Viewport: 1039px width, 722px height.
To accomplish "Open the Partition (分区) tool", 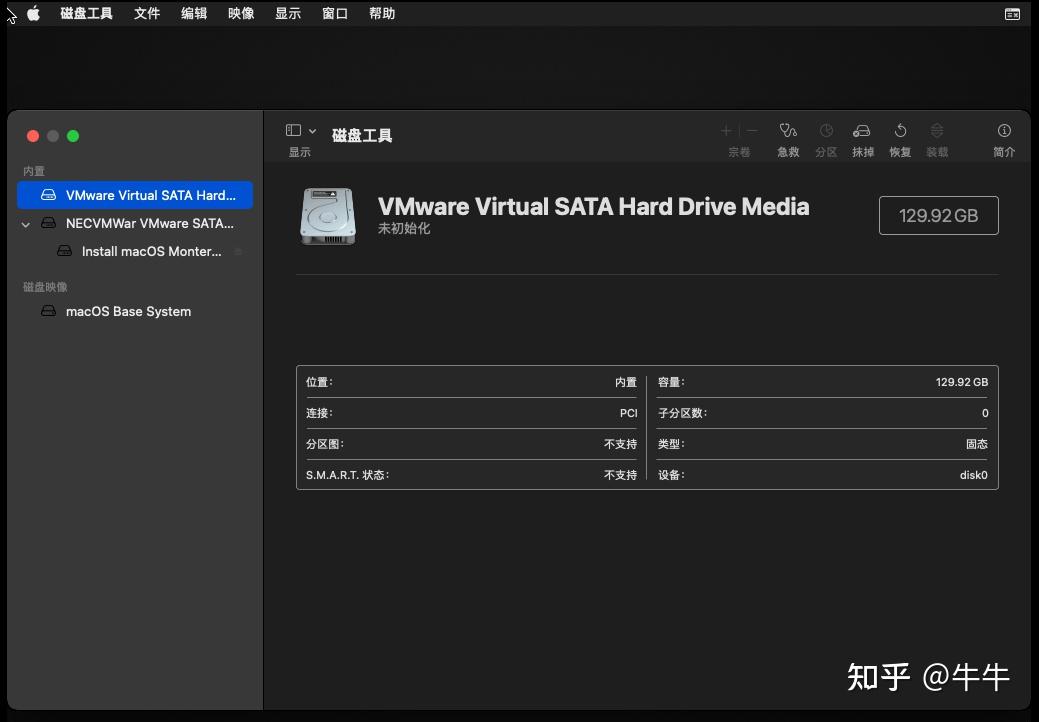I will [825, 137].
